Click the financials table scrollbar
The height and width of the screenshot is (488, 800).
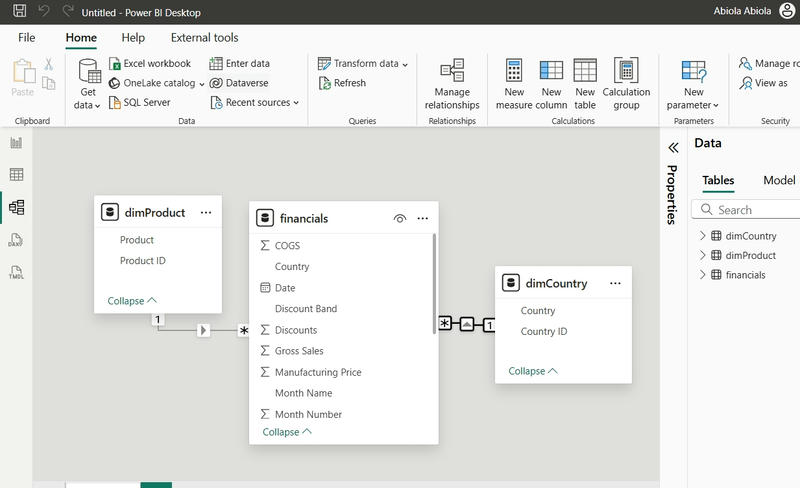pyautogui.click(x=435, y=282)
